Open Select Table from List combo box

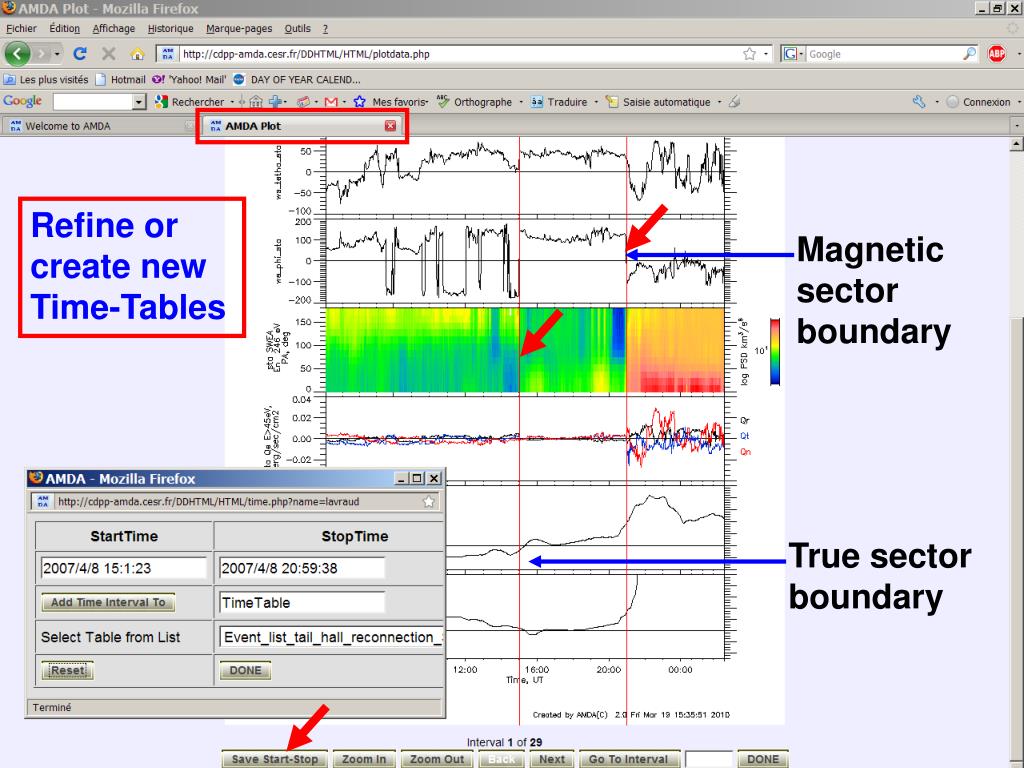pos(330,637)
